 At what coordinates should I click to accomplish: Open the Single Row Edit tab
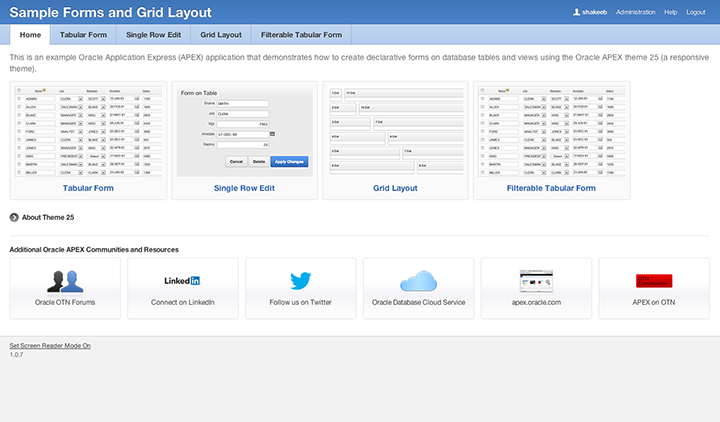tap(153, 34)
